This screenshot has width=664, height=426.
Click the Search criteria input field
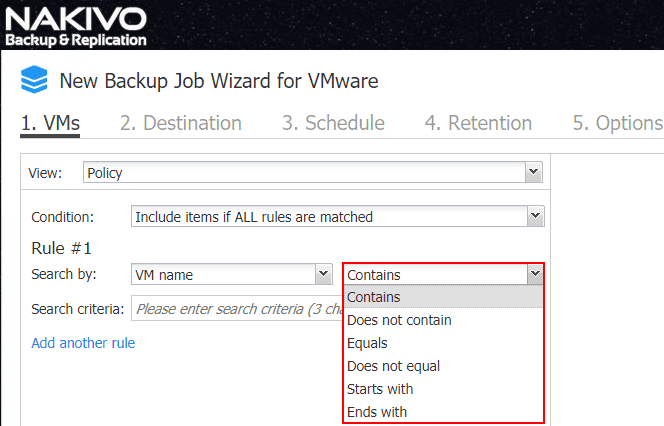click(x=237, y=309)
